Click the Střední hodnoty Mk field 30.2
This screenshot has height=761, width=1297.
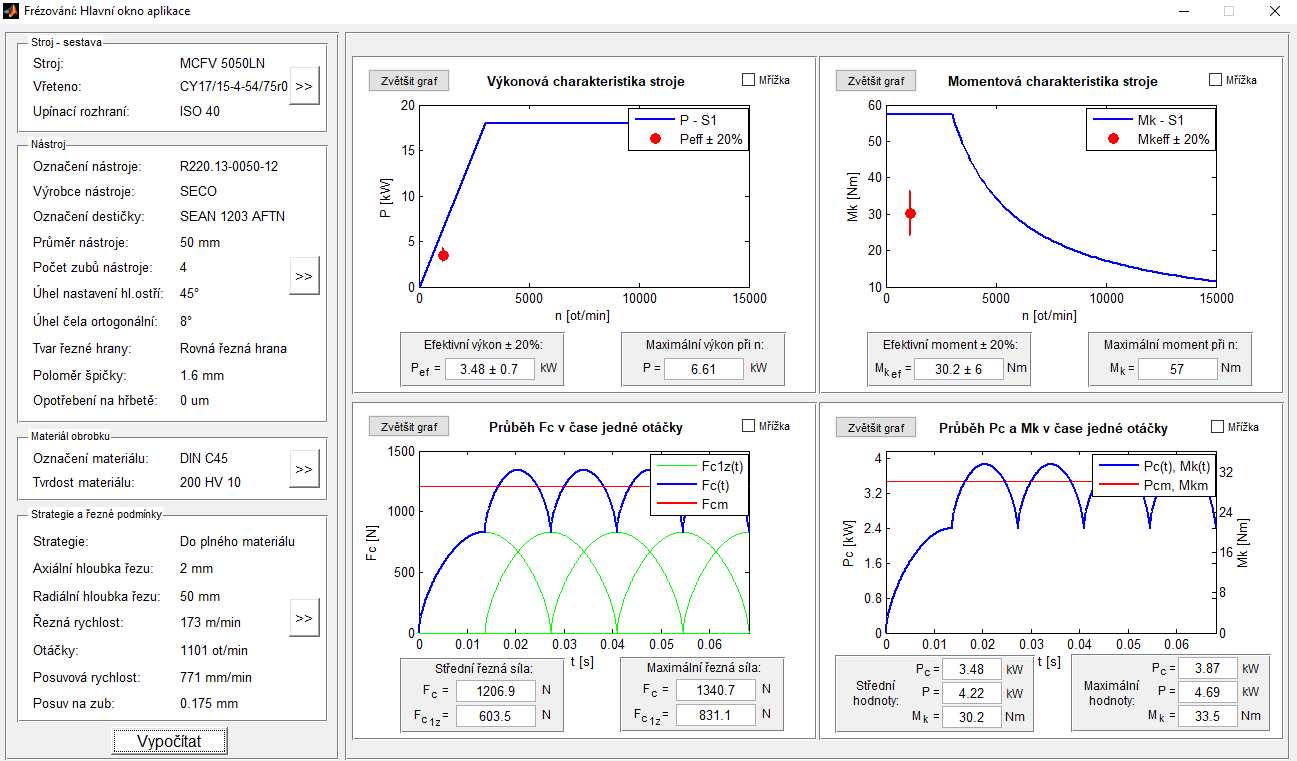point(972,717)
